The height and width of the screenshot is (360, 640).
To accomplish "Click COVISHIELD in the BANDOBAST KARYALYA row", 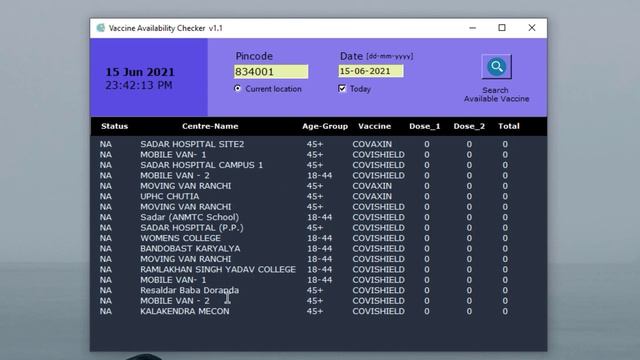I will 378,249.
